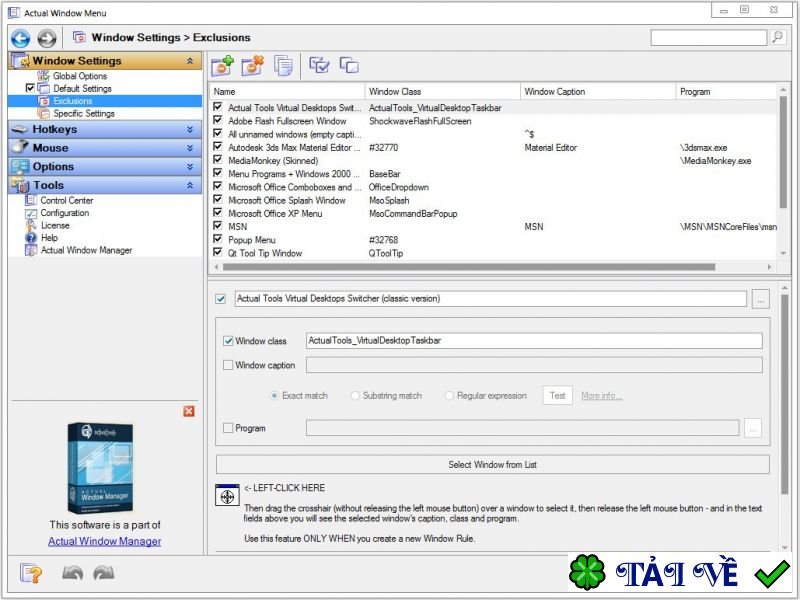Click the add new exclusion icon
Viewport: 800px width, 600px height.
[222, 65]
